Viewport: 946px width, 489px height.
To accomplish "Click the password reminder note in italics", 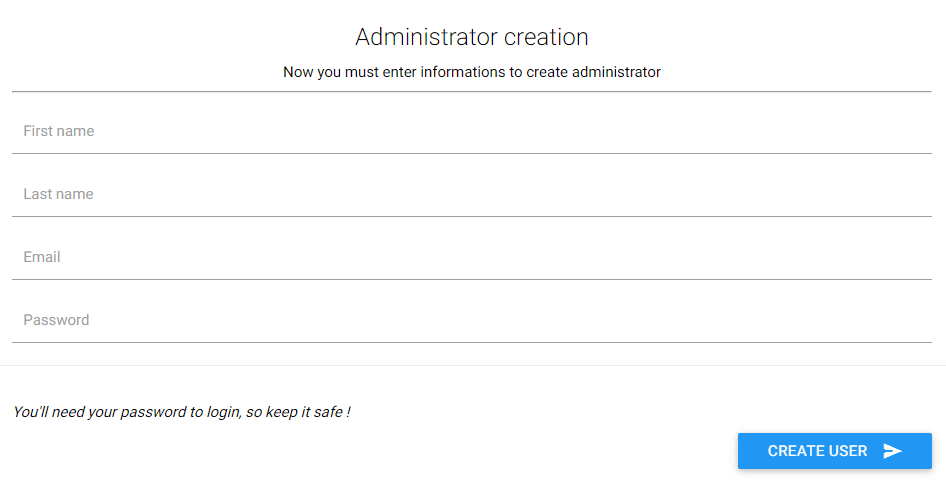I will point(181,412).
